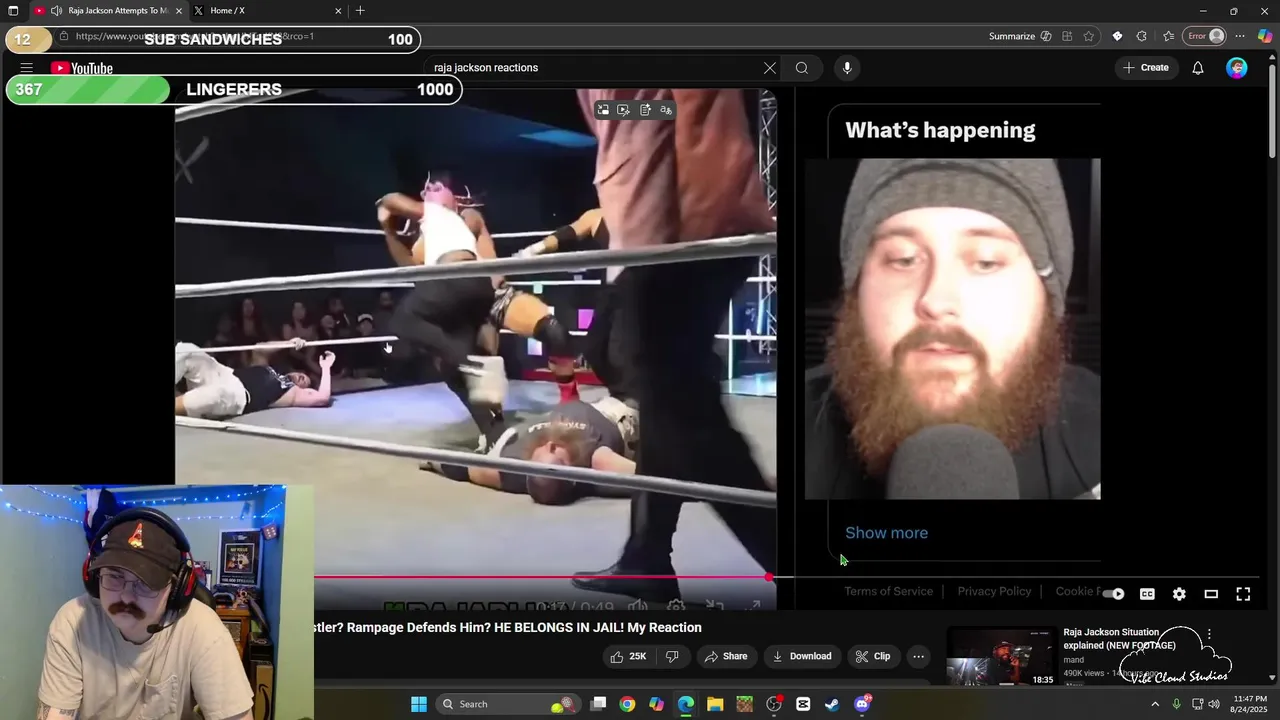The image size is (1280, 720).
Task: Share the video
Action: (x=725, y=656)
